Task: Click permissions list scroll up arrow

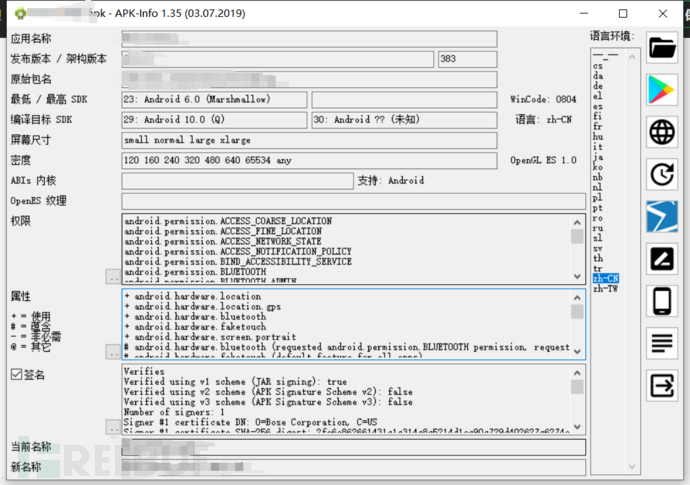Action: coord(577,222)
